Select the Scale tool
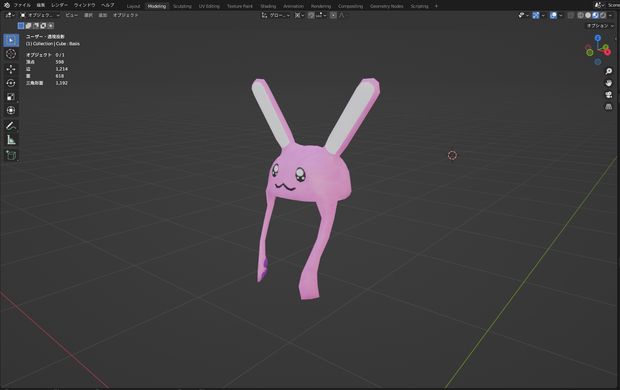This screenshot has width=620, height=390. tap(11, 97)
